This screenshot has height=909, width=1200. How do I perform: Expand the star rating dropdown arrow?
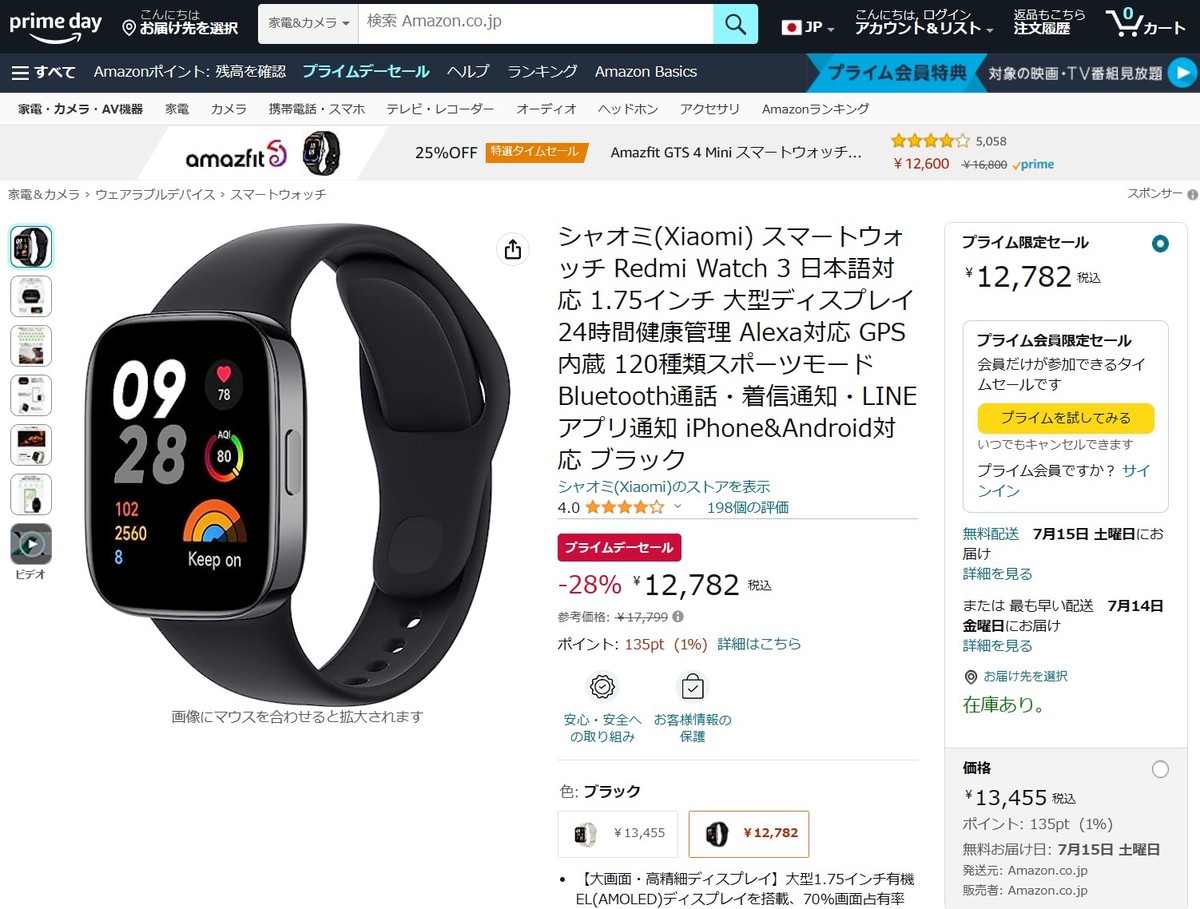[x=677, y=507]
